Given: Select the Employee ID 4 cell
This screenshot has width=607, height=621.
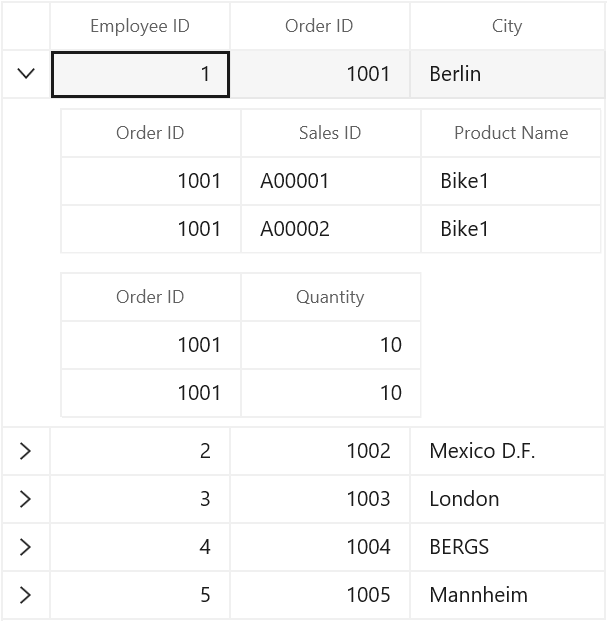Looking at the screenshot, I should coord(140,547).
